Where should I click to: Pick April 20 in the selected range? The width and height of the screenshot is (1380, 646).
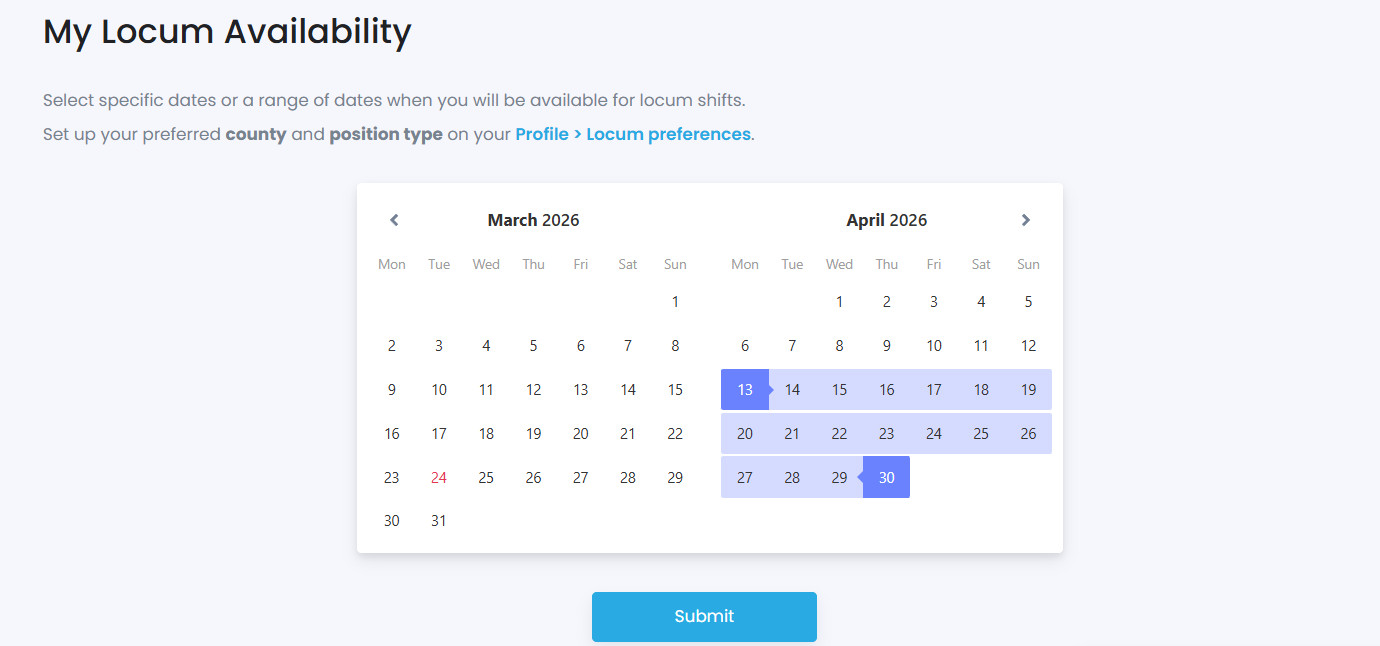point(745,434)
